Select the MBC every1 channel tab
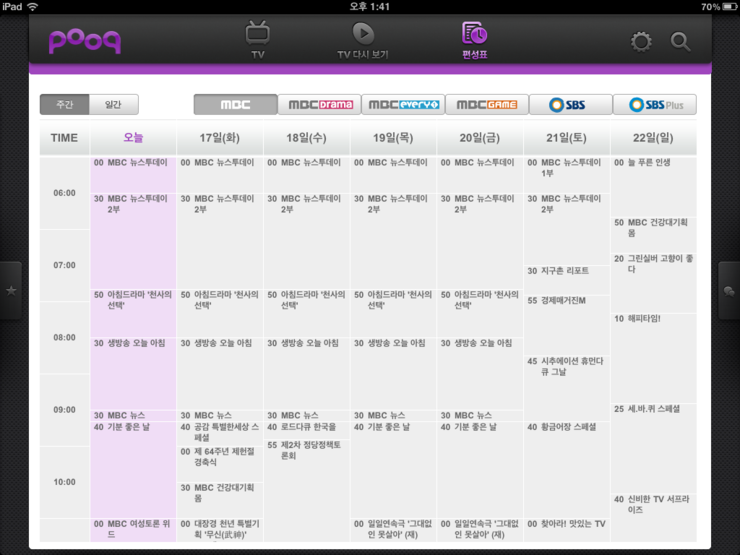 [403, 104]
